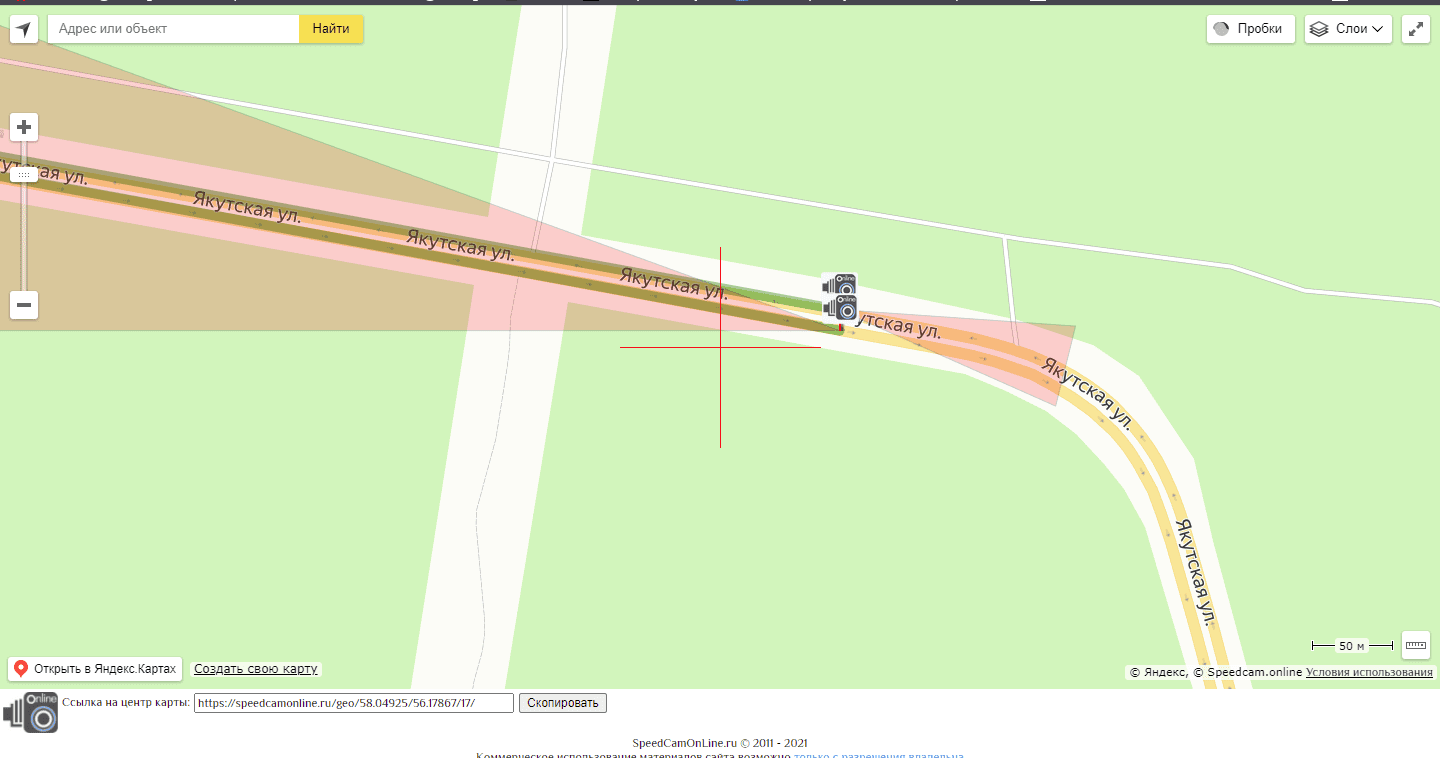The height and width of the screenshot is (758, 1440).
Task: Enter fullscreen map mode with the expand icon
Action: pos(1416,29)
